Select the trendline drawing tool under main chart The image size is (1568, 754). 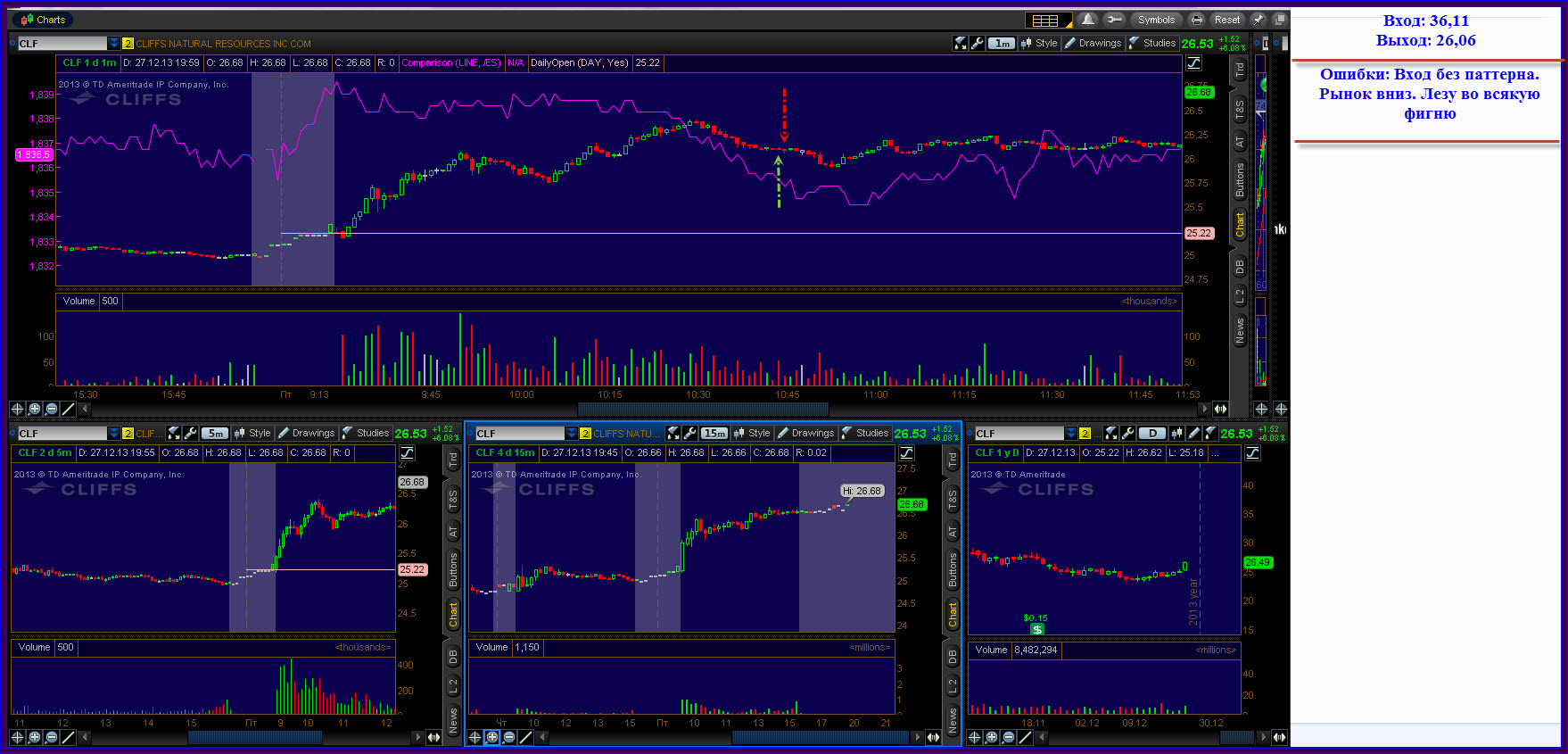point(68,409)
